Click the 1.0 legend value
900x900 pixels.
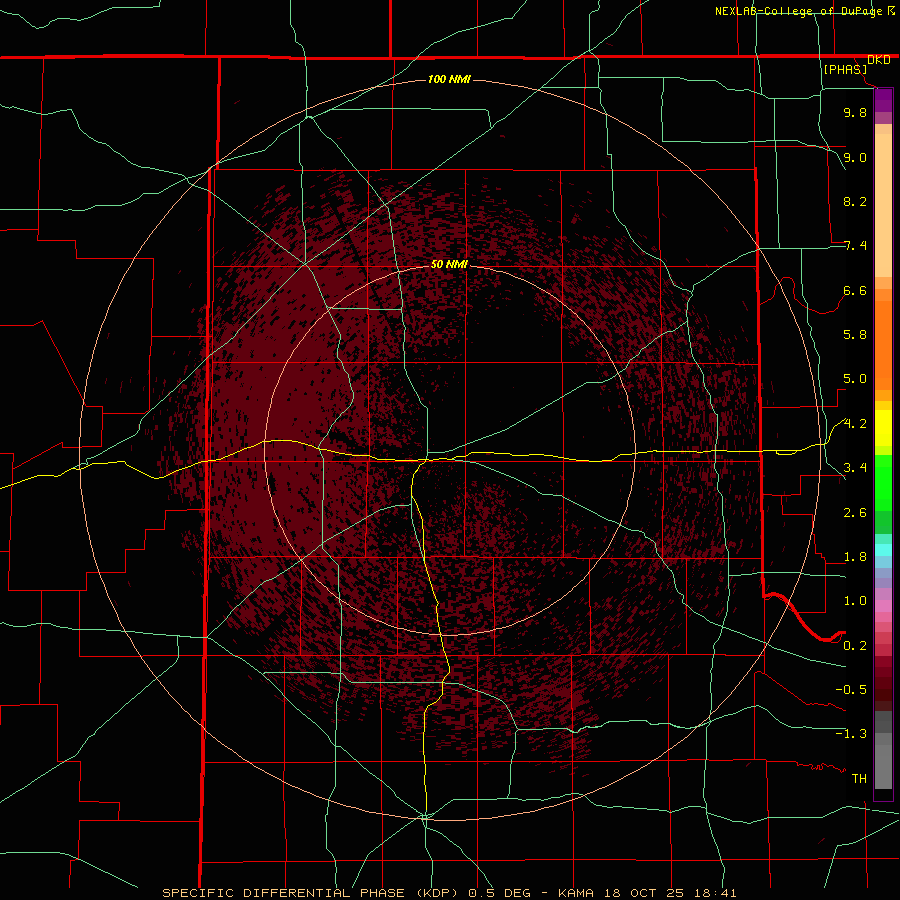(x=855, y=601)
